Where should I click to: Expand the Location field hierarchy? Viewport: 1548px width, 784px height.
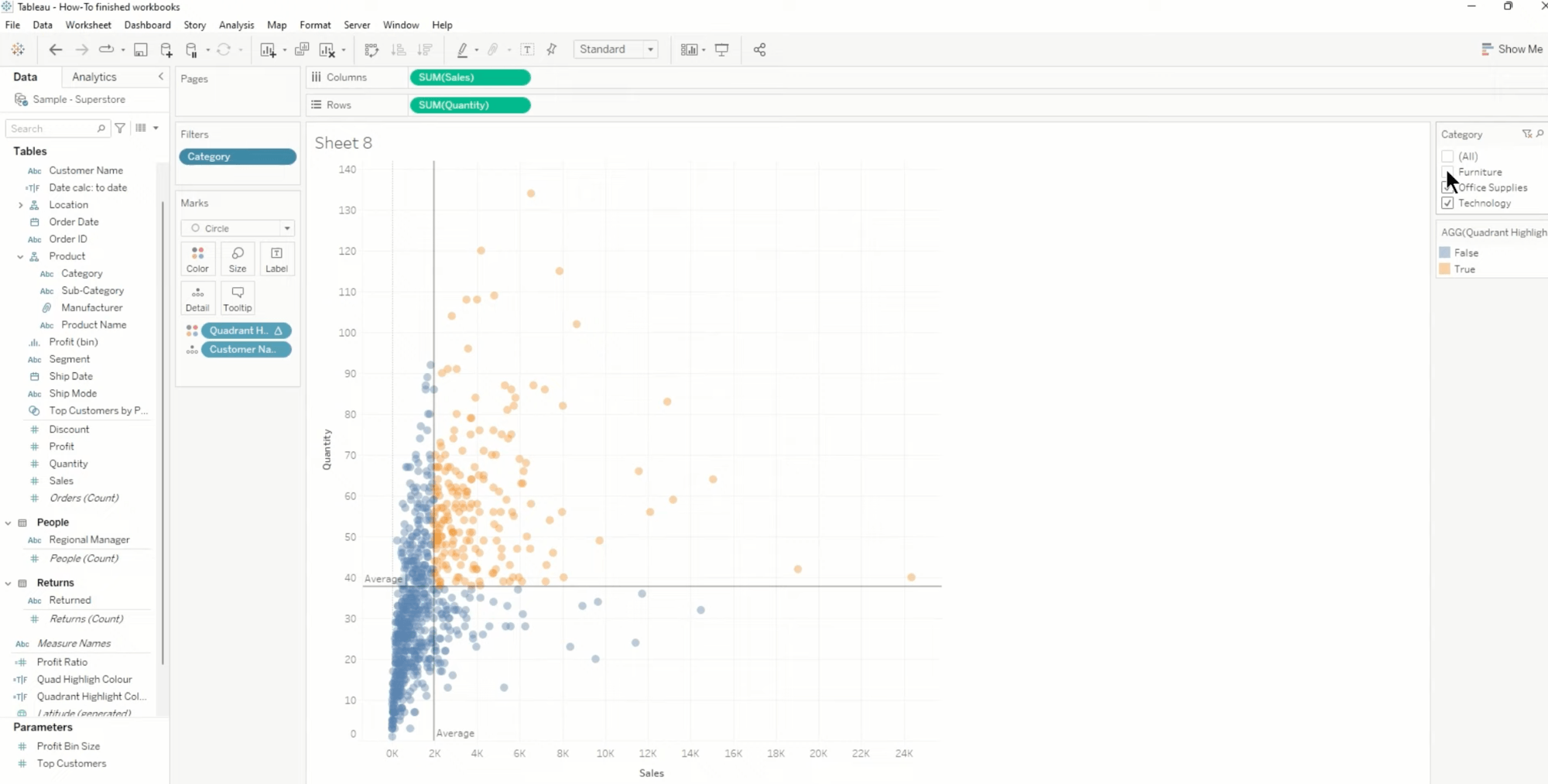point(21,205)
